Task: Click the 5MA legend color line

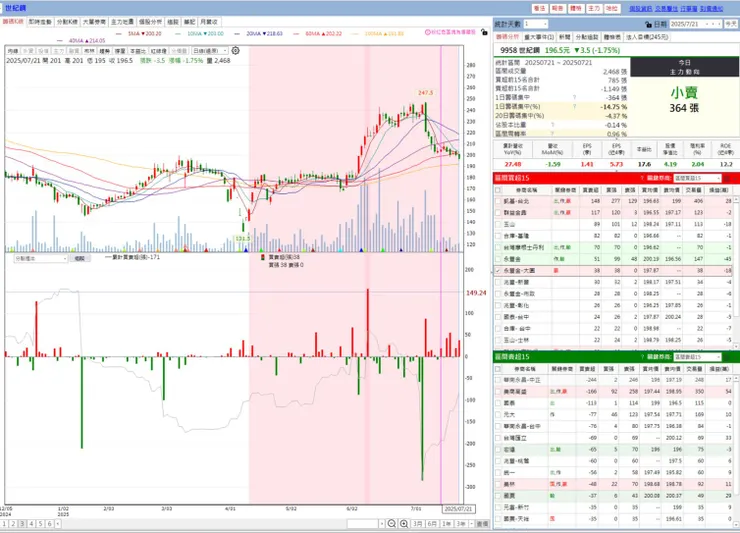Action: pyautogui.click(x=119, y=34)
